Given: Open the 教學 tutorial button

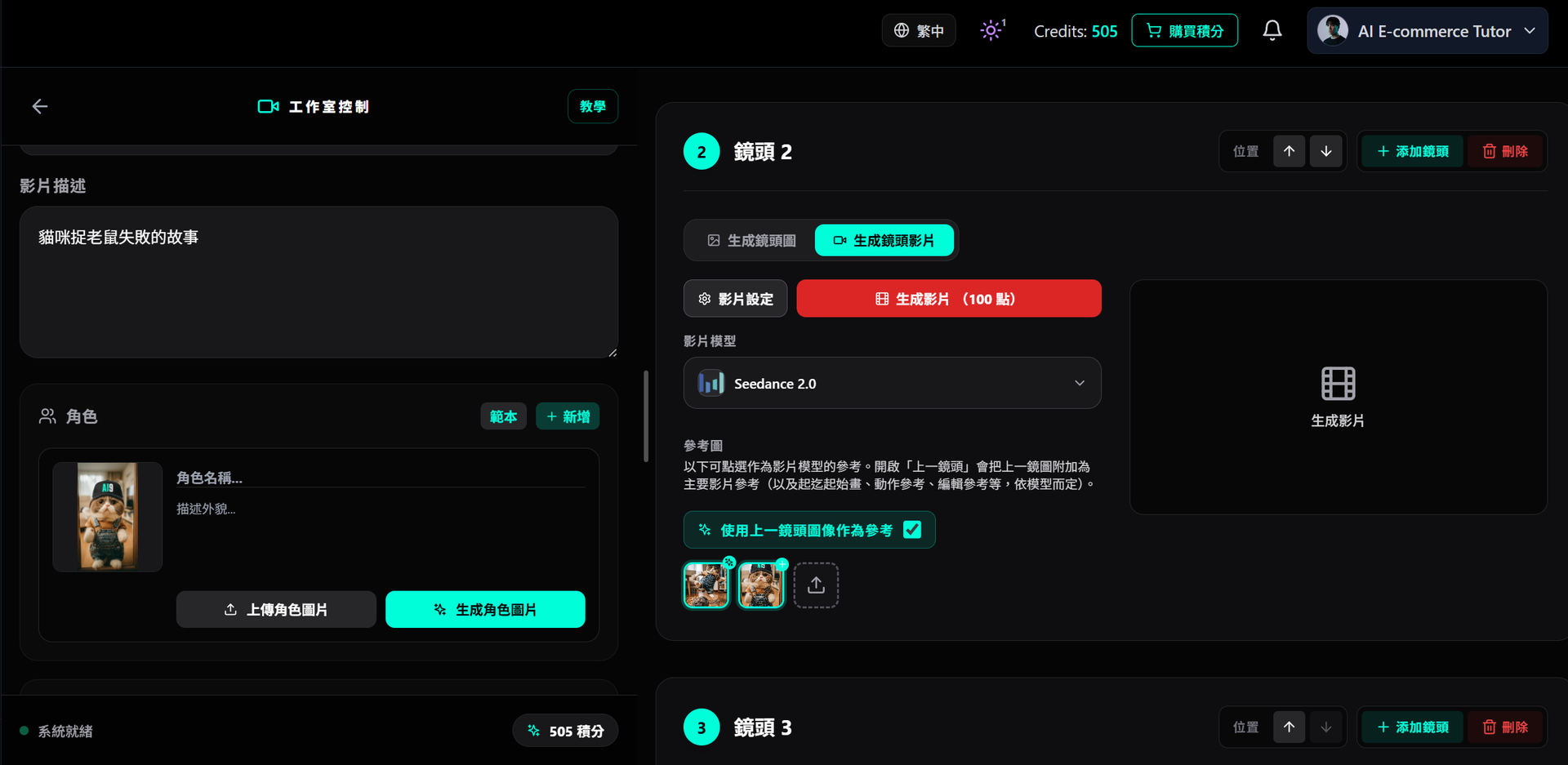Looking at the screenshot, I should click(x=593, y=106).
